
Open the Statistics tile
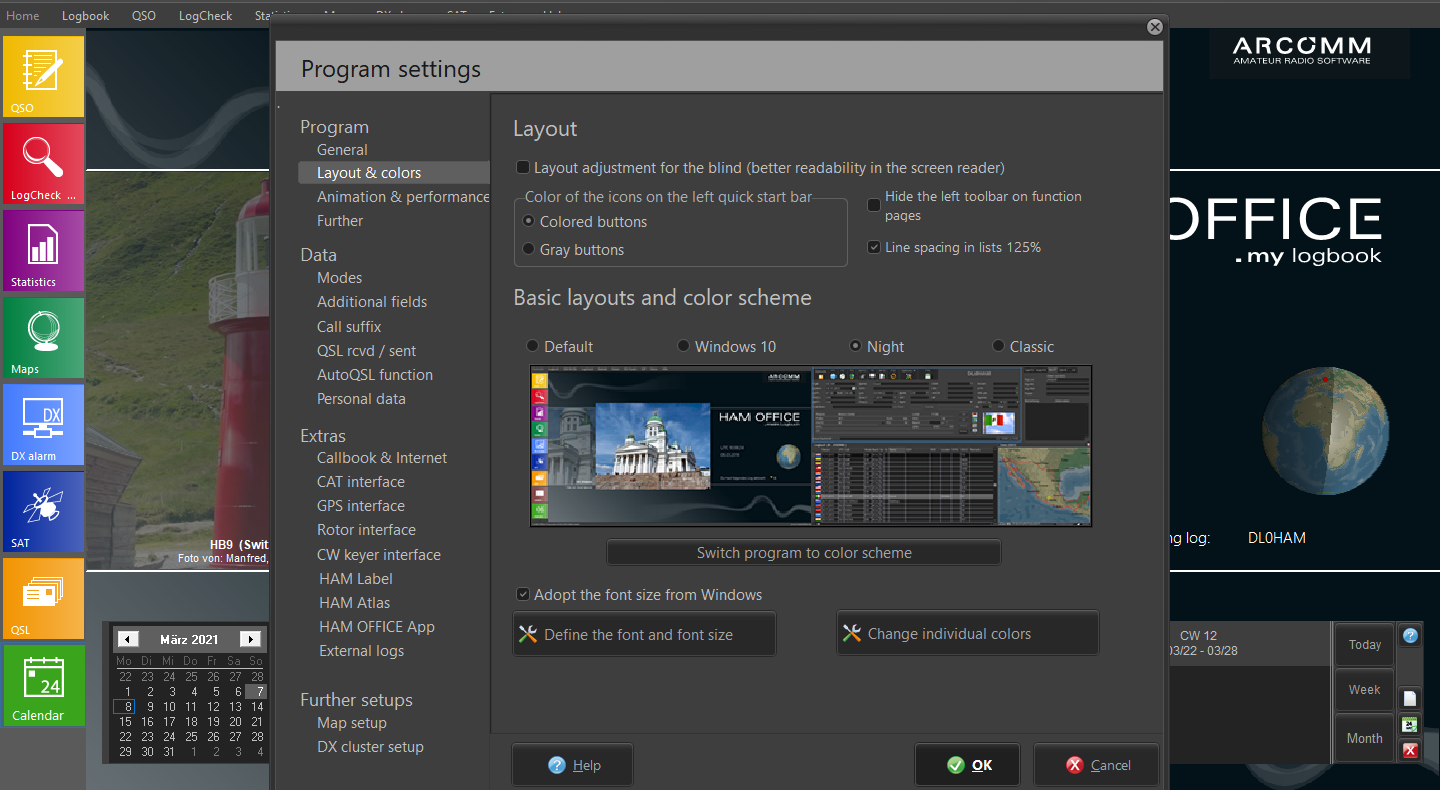click(43, 251)
